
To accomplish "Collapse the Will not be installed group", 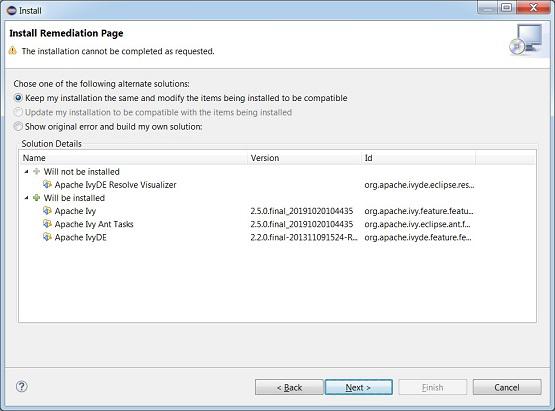I will pos(27,172).
